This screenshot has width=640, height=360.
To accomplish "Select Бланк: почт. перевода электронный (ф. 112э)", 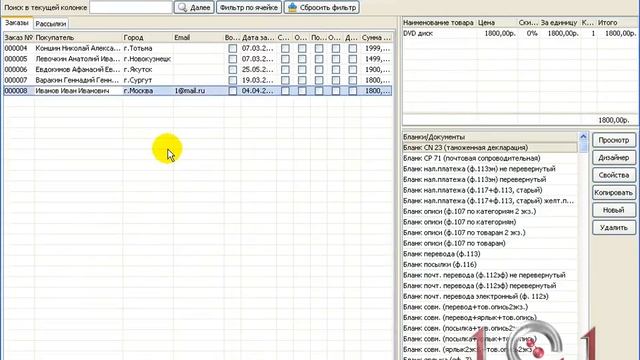I will click(x=490, y=296).
